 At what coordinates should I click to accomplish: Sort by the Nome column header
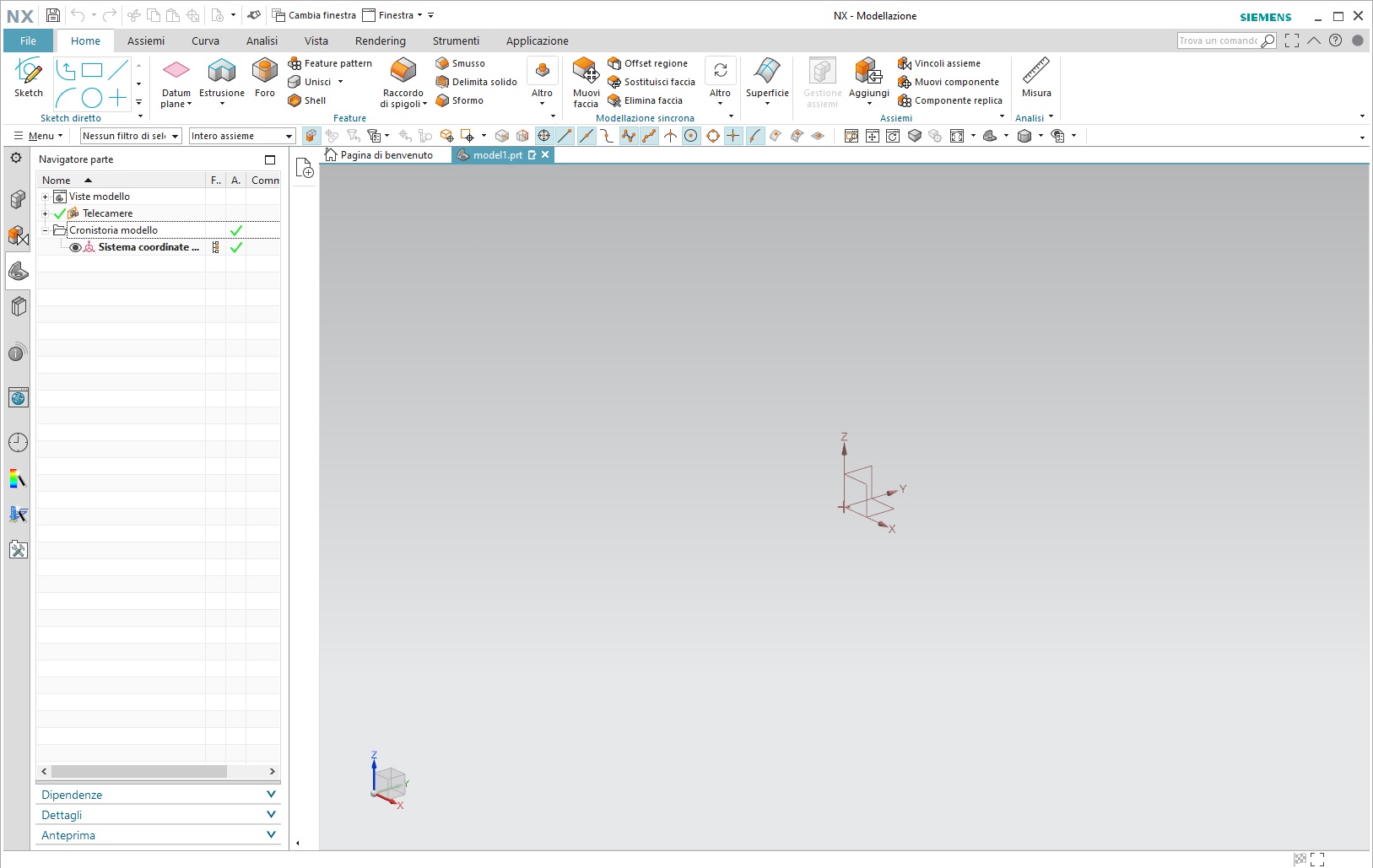coord(121,180)
